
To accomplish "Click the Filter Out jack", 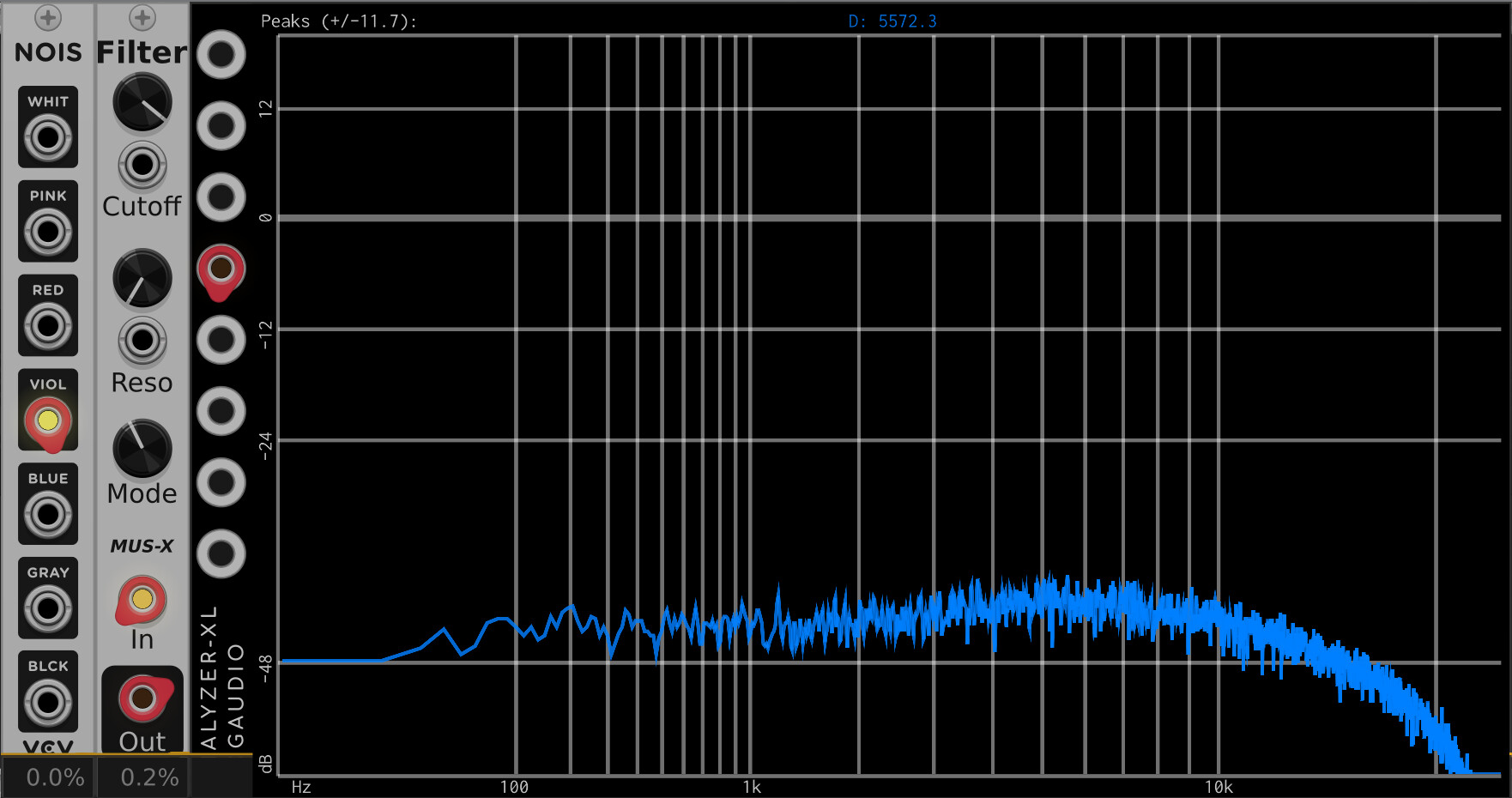I will [x=142, y=698].
